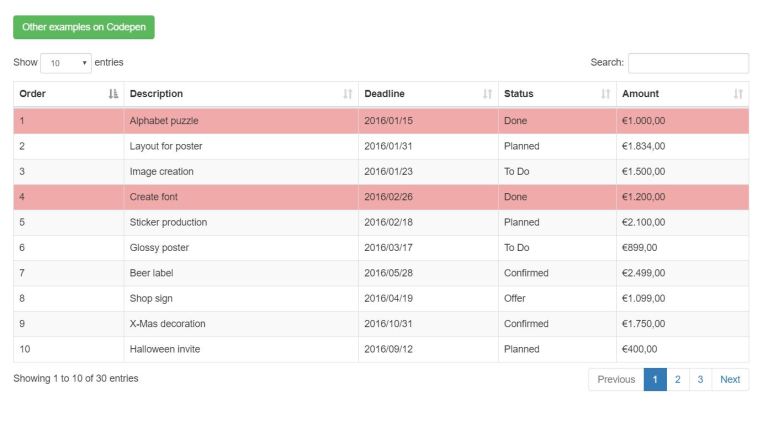Image resolution: width=768 pixels, height=438 pixels.
Task: Click the Status column header text
Action: 519,94
